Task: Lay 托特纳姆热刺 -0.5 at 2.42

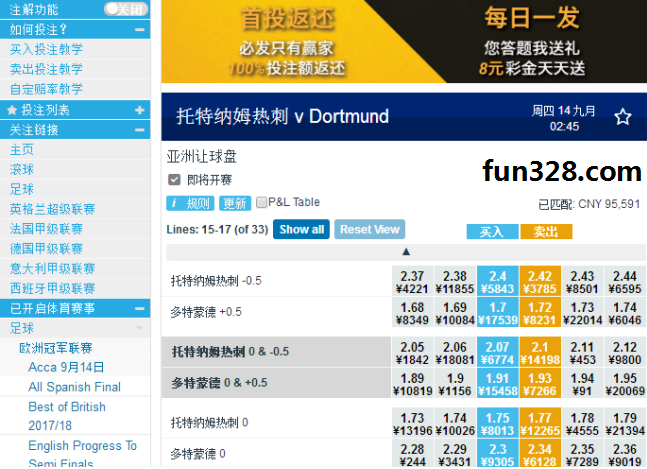Action: [x=540, y=282]
